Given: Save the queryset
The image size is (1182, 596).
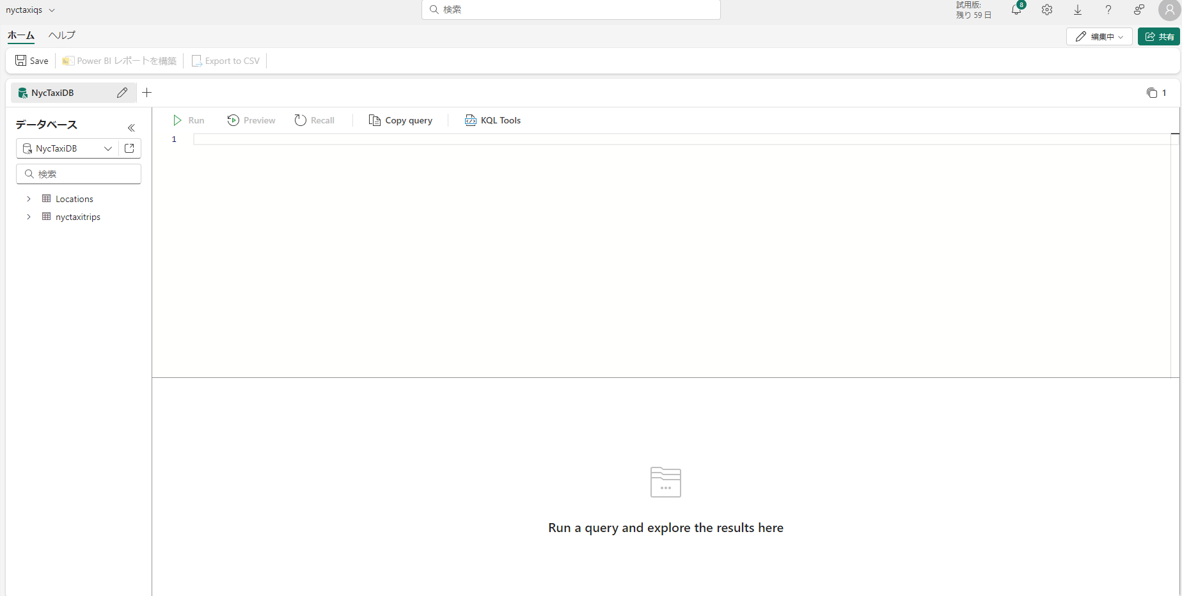Looking at the screenshot, I should [x=32, y=60].
